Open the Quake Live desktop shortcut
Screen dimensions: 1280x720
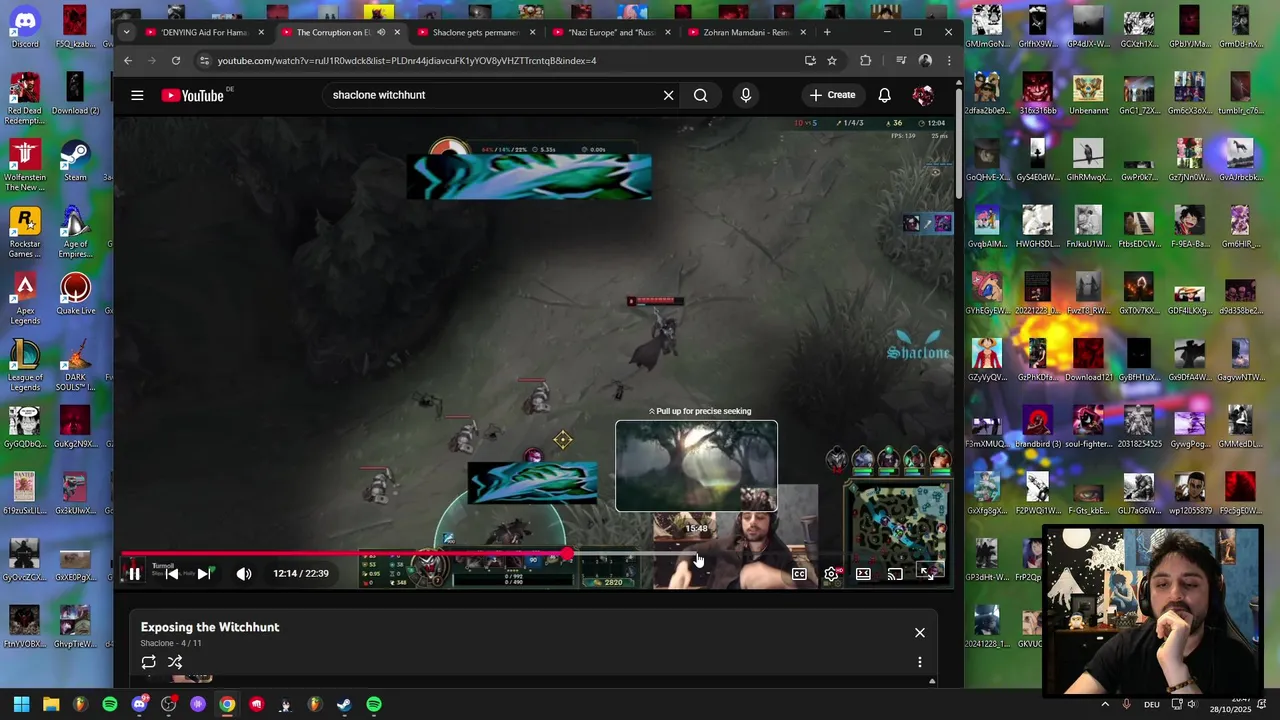click(75, 294)
